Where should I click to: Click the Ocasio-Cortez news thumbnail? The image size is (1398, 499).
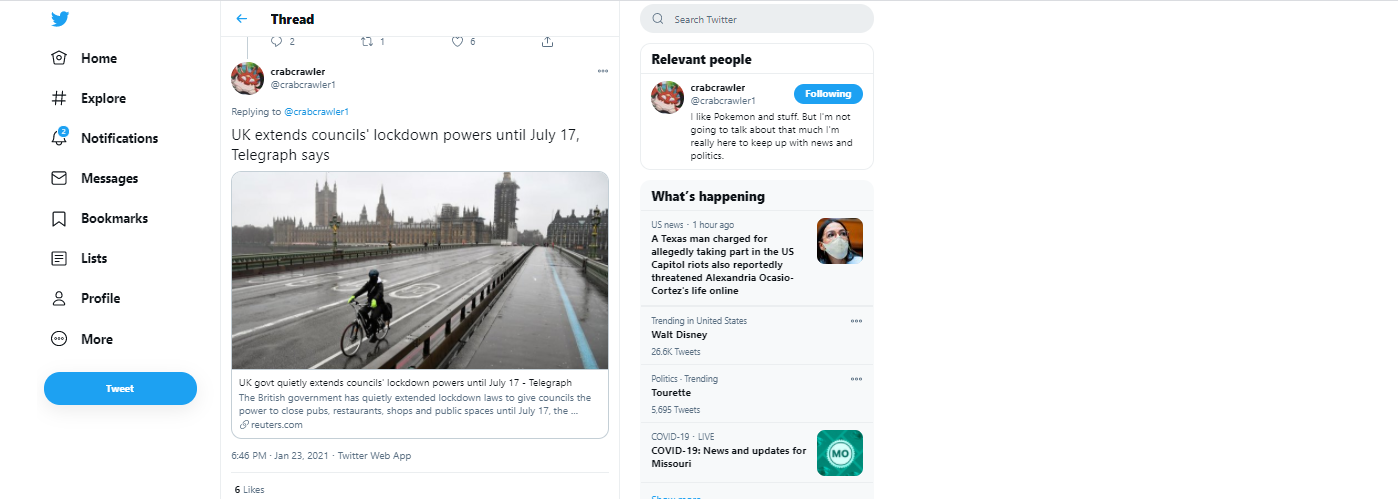[x=840, y=241]
